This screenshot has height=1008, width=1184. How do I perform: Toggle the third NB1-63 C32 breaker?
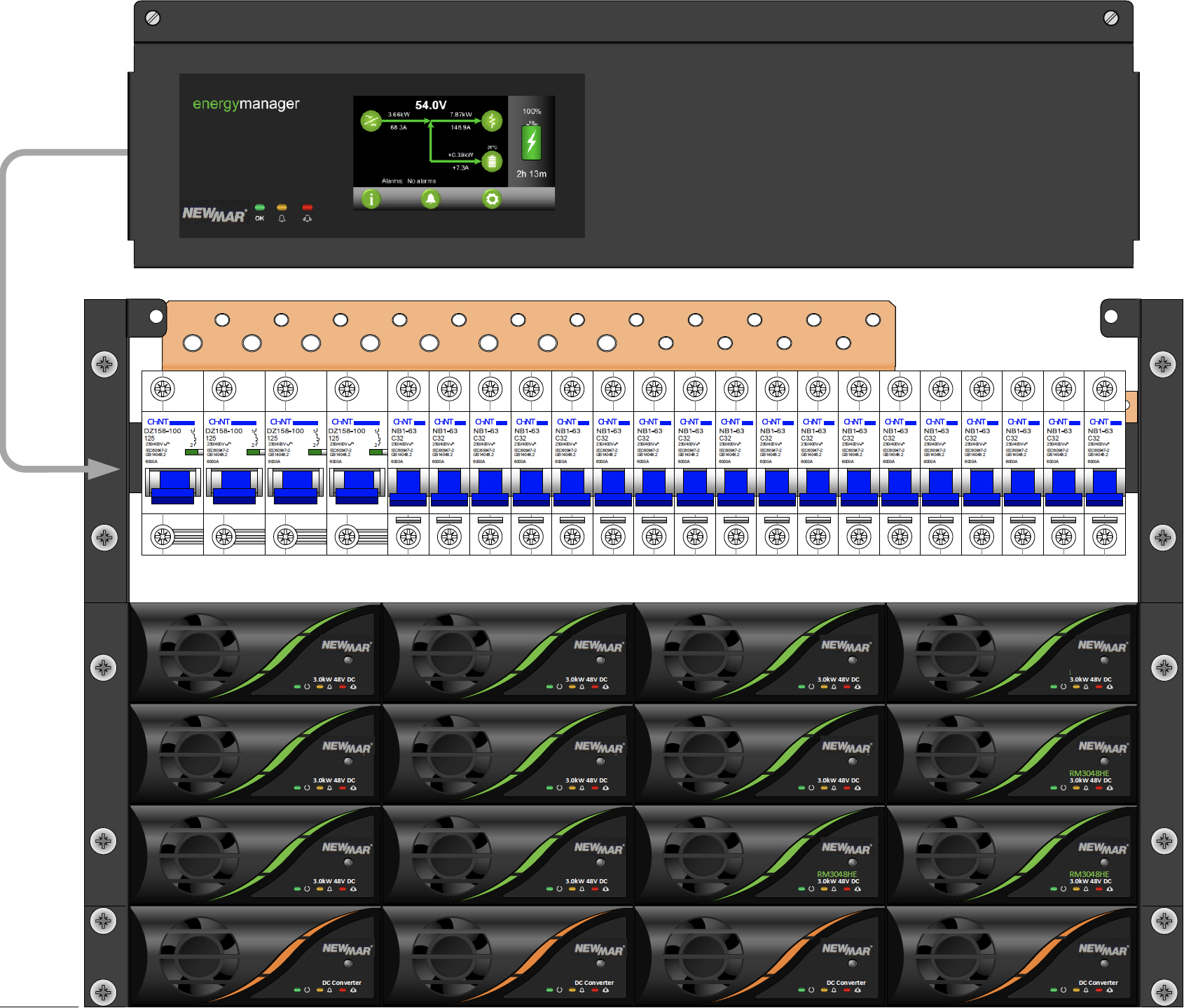(490, 488)
